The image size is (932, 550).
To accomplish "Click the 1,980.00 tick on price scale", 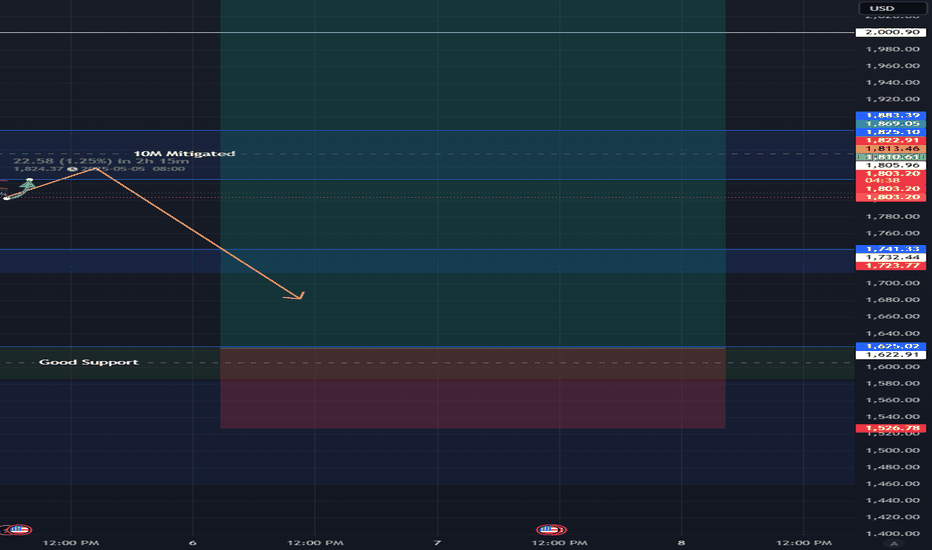I will click(893, 49).
